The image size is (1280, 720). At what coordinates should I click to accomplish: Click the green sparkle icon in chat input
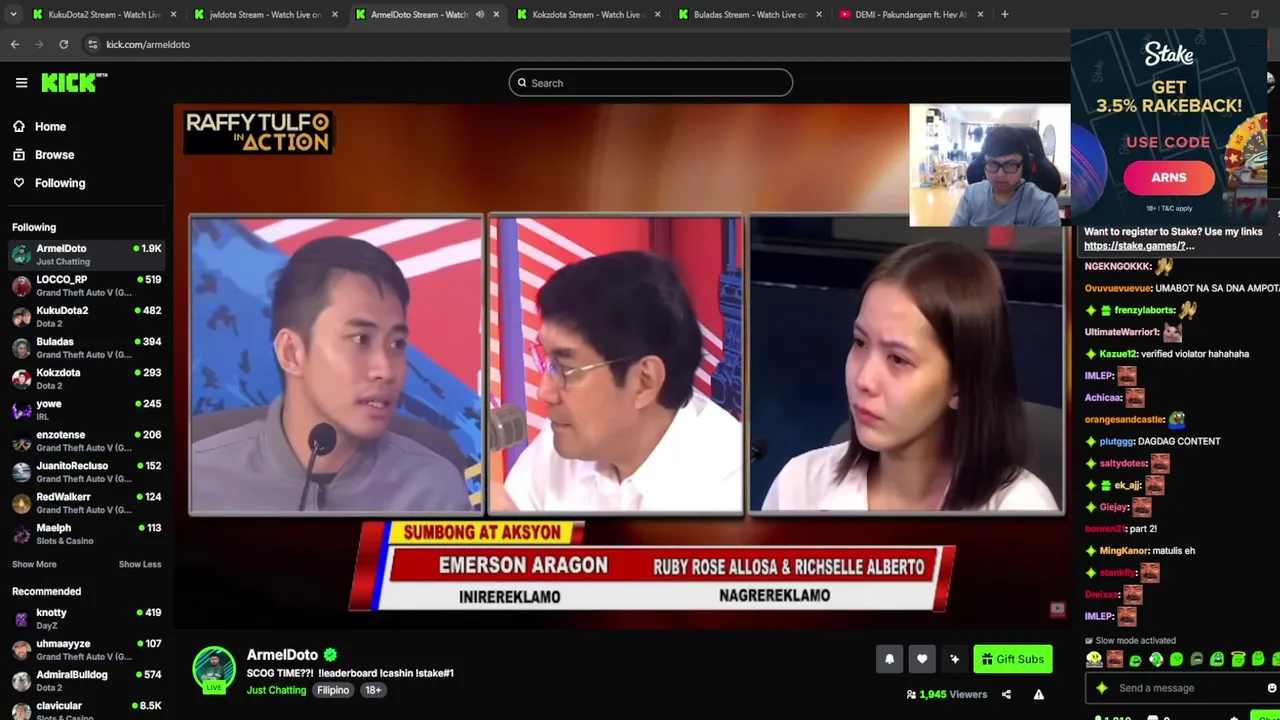[1102, 688]
